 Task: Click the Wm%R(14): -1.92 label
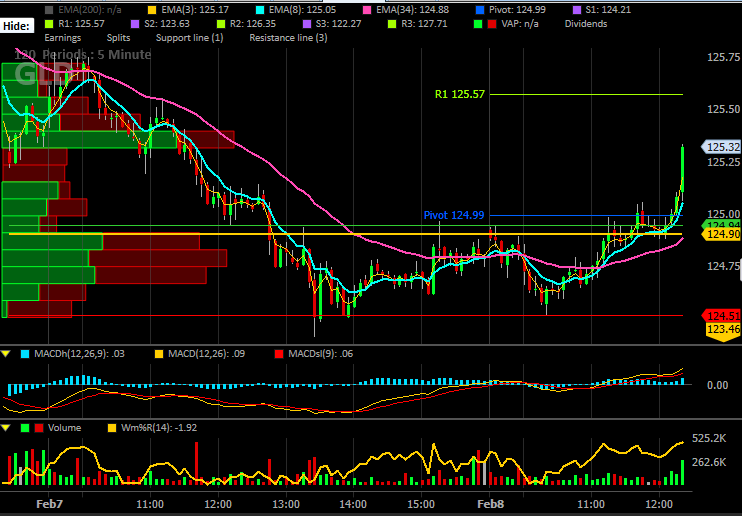pos(159,428)
